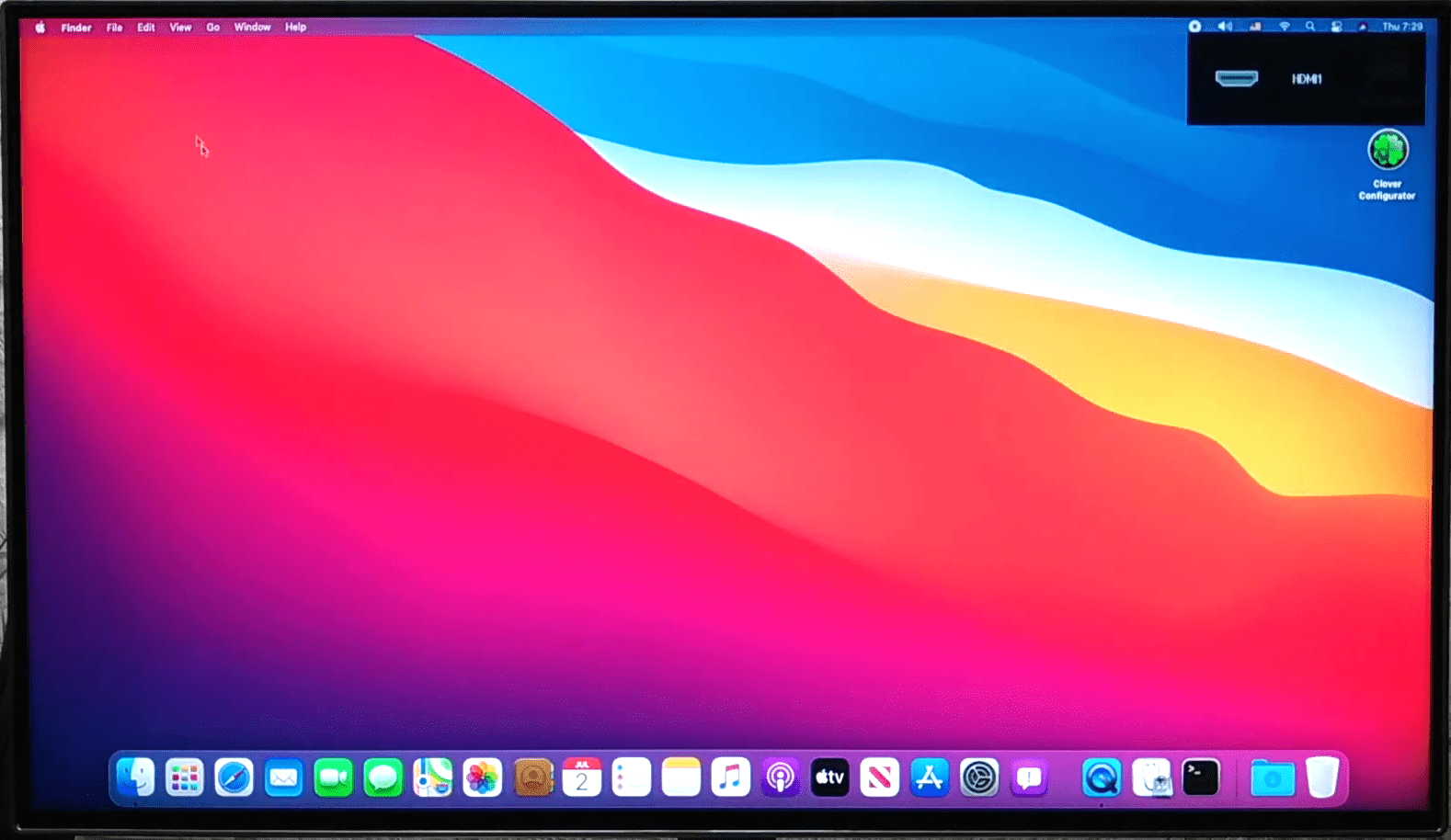Open Reminders from the Dock
Image resolution: width=1451 pixels, height=840 pixels.
click(632, 778)
